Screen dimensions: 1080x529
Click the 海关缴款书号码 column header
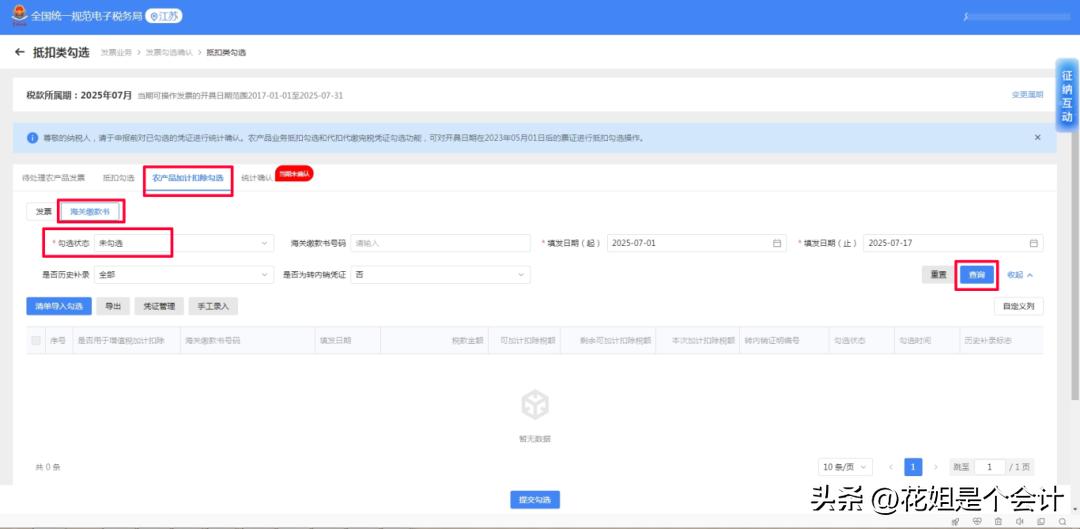[x=212, y=340]
